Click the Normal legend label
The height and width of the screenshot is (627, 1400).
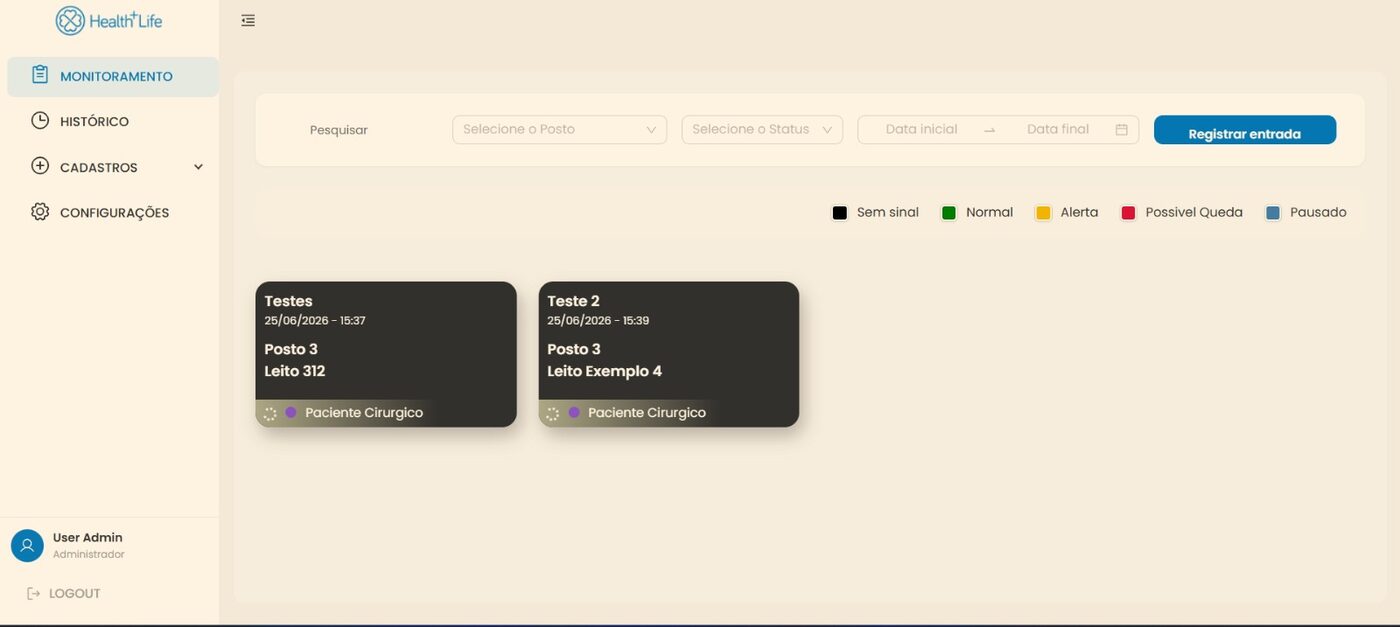click(990, 212)
